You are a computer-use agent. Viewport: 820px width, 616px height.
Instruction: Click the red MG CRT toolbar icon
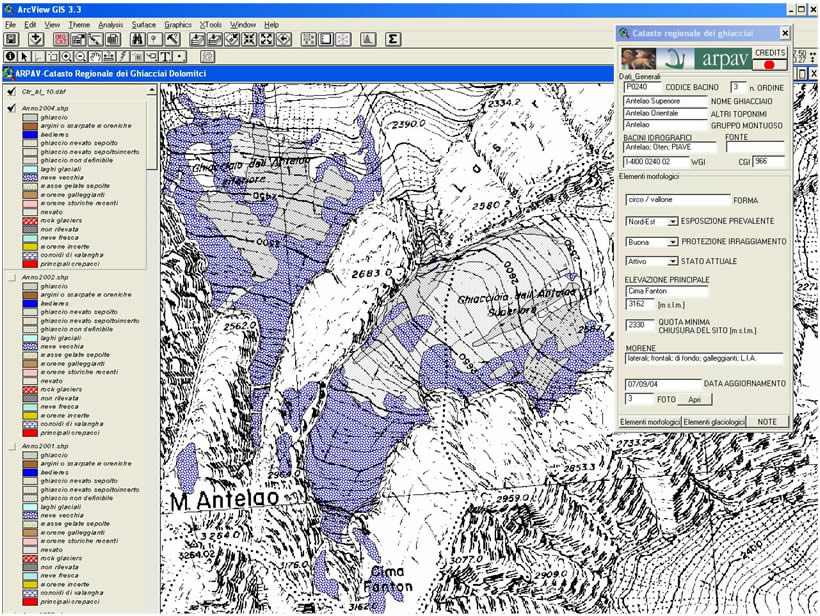click(x=61, y=39)
